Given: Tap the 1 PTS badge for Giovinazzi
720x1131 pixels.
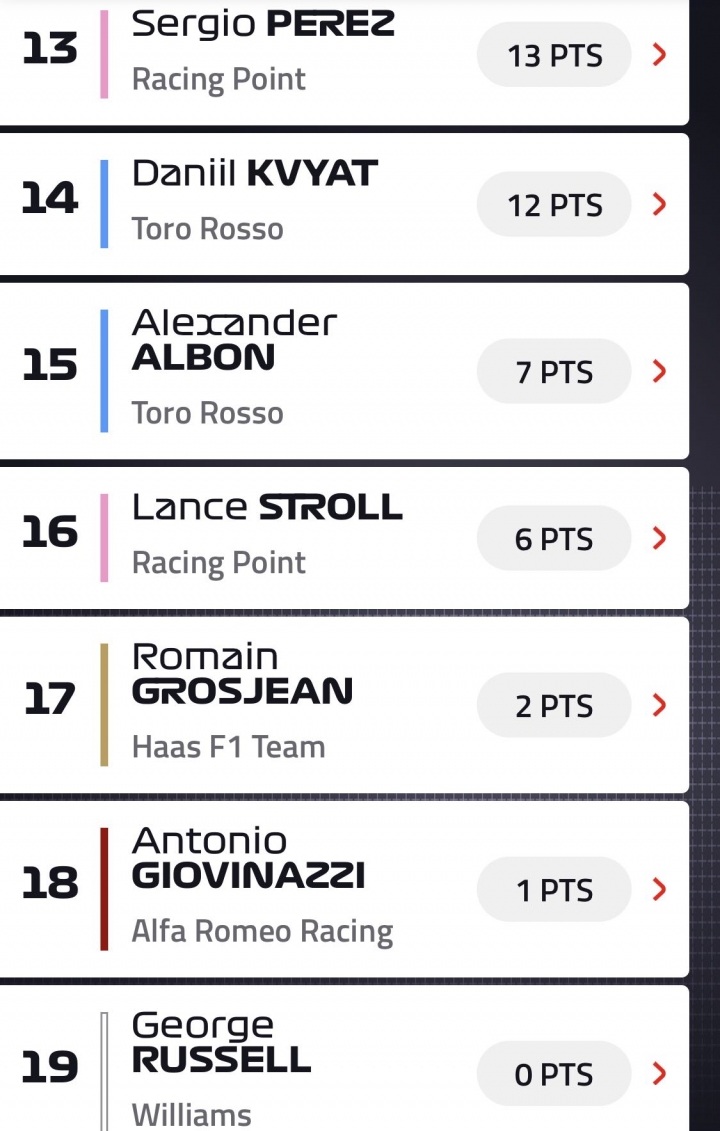Looking at the screenshot, I should click(554, 889).
